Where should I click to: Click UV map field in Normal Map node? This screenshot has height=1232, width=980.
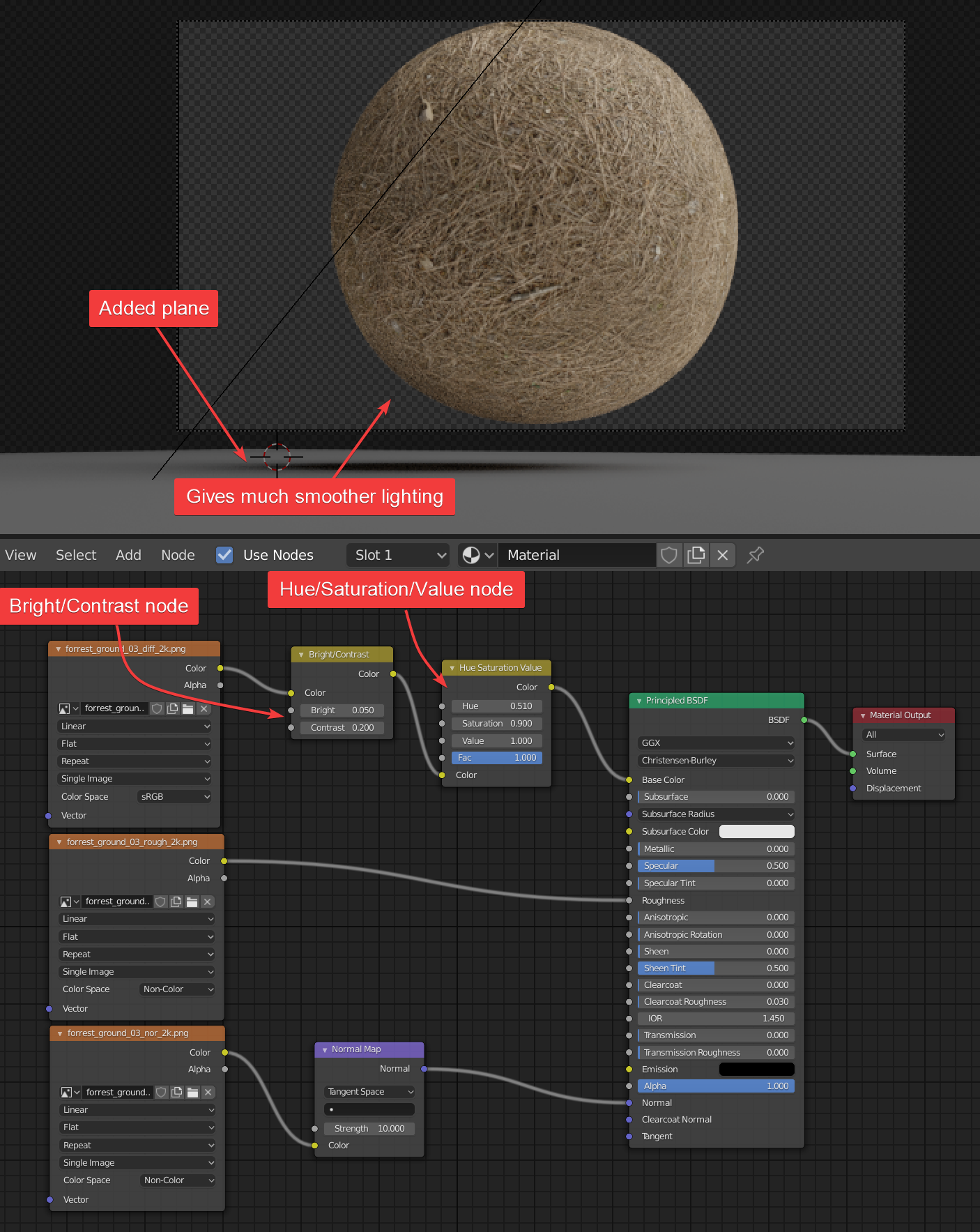click(369, 1109)
